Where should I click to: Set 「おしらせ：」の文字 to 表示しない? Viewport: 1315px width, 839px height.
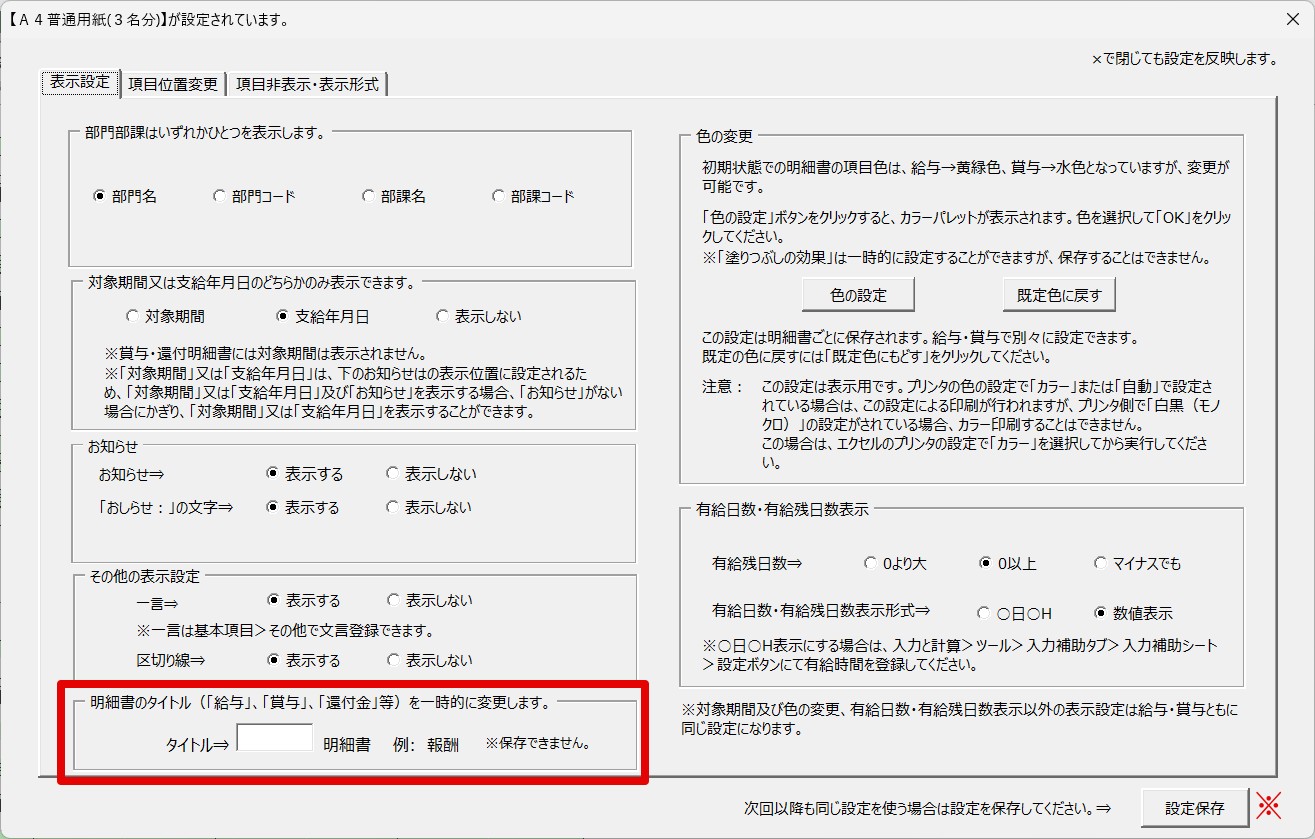point(393,508)
